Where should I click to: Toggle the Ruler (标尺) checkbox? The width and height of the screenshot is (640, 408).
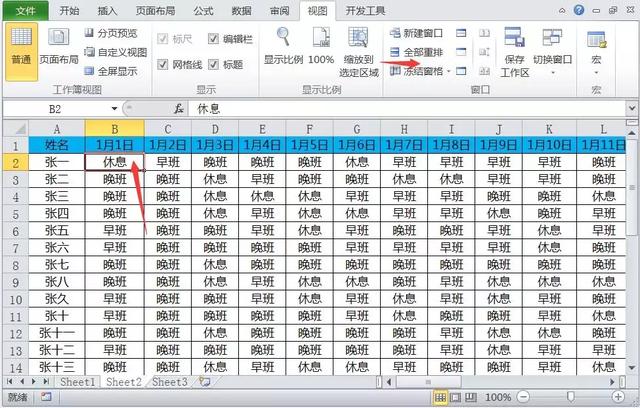(162, 39)
